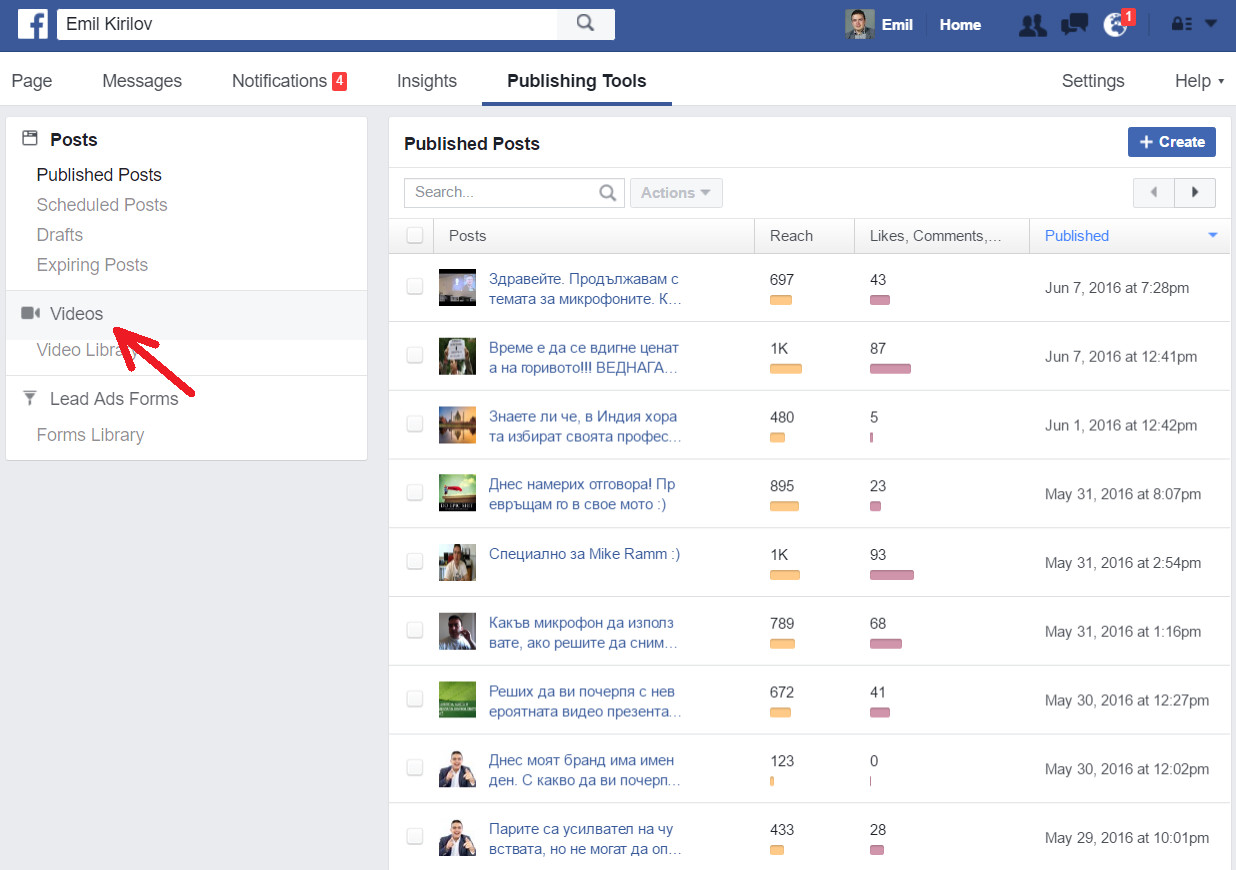
Task: Open the account menu arrow in header
Action: click(x=1211, y=24)
